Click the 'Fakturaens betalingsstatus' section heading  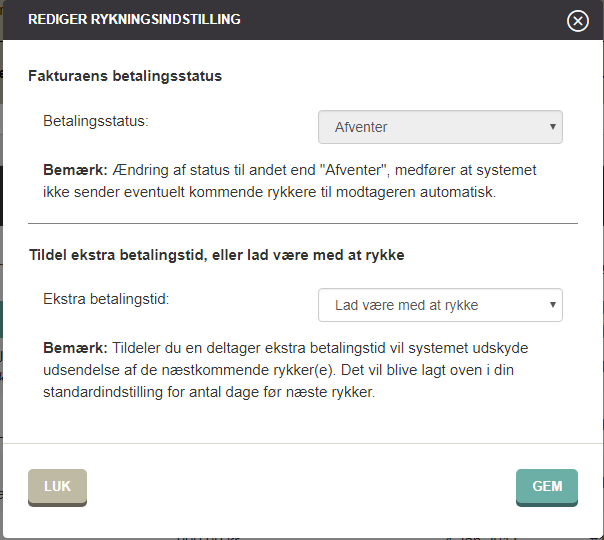125,76
